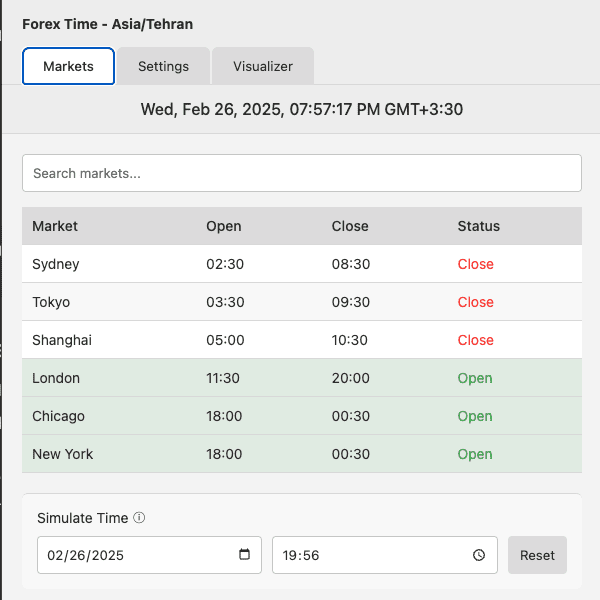Select the Chicago market row

(x=301, y=416)
